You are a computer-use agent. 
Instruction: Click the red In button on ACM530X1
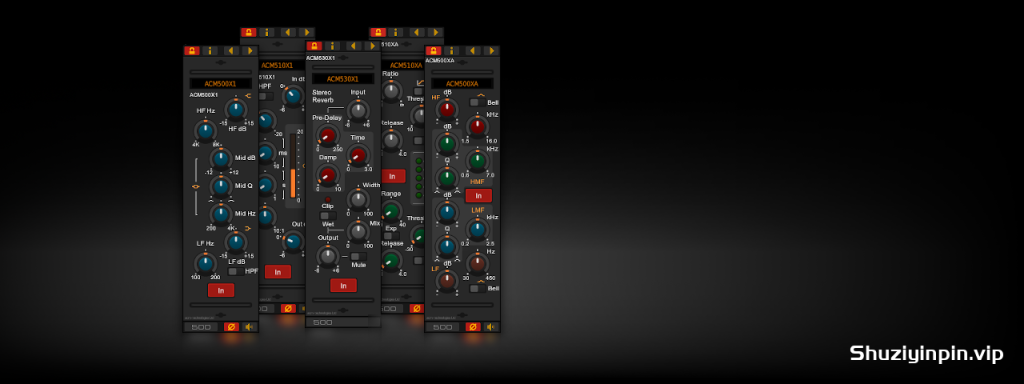(x=343, y=285)
